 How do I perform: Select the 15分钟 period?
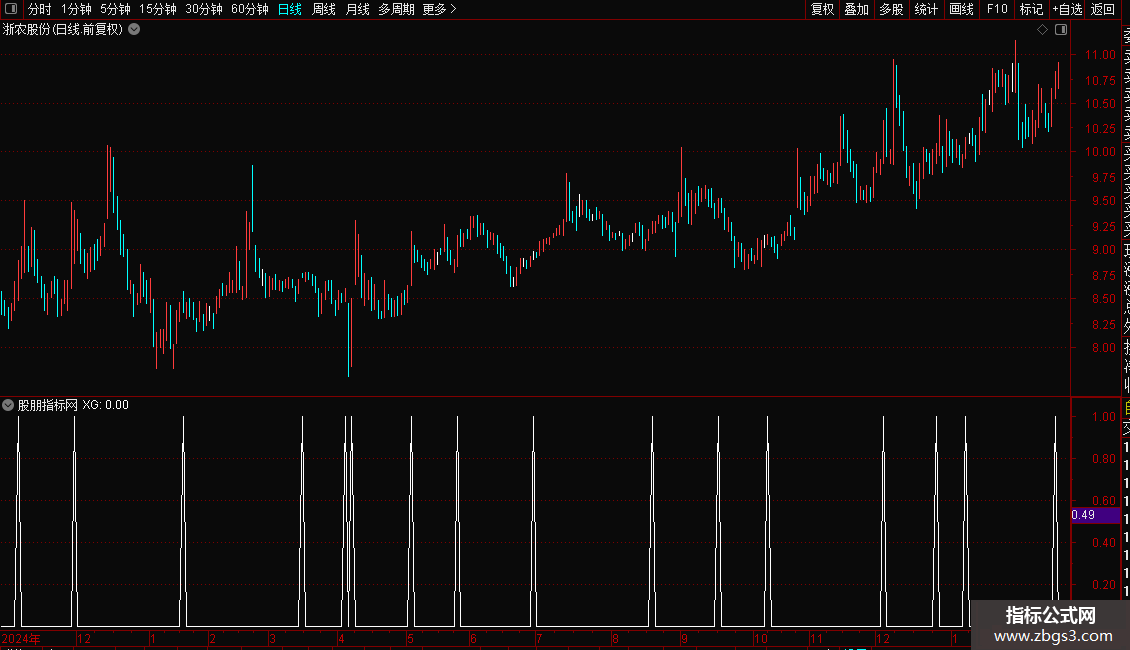coord(157,9)
